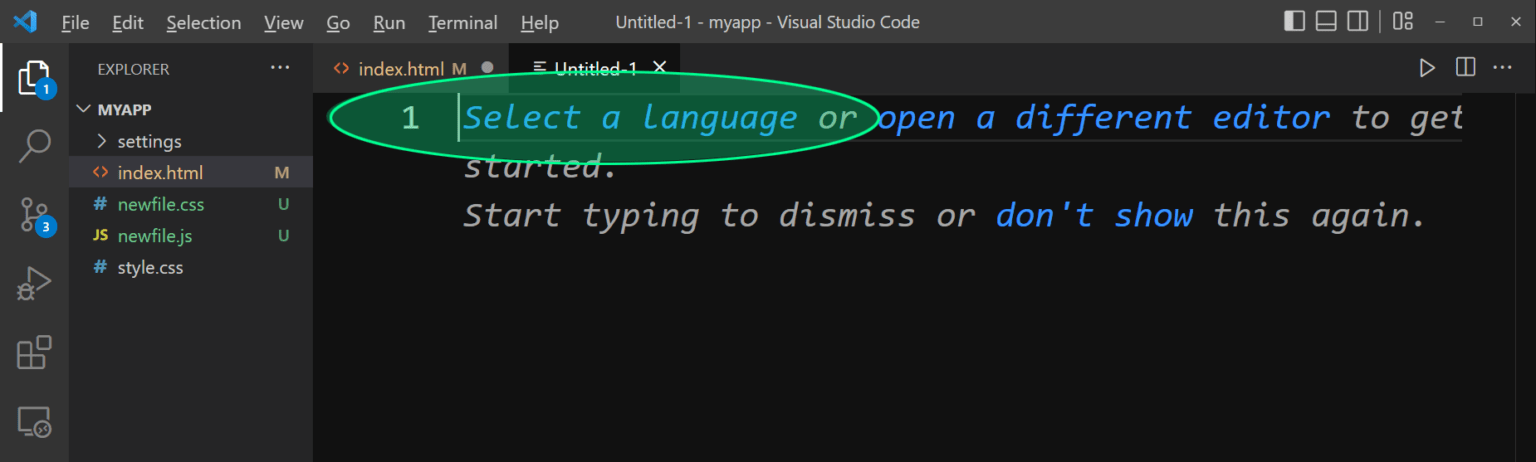Viewport: 1536px width, 462px height.
Task: Open the View menu
Action: (x=285, y=22)
